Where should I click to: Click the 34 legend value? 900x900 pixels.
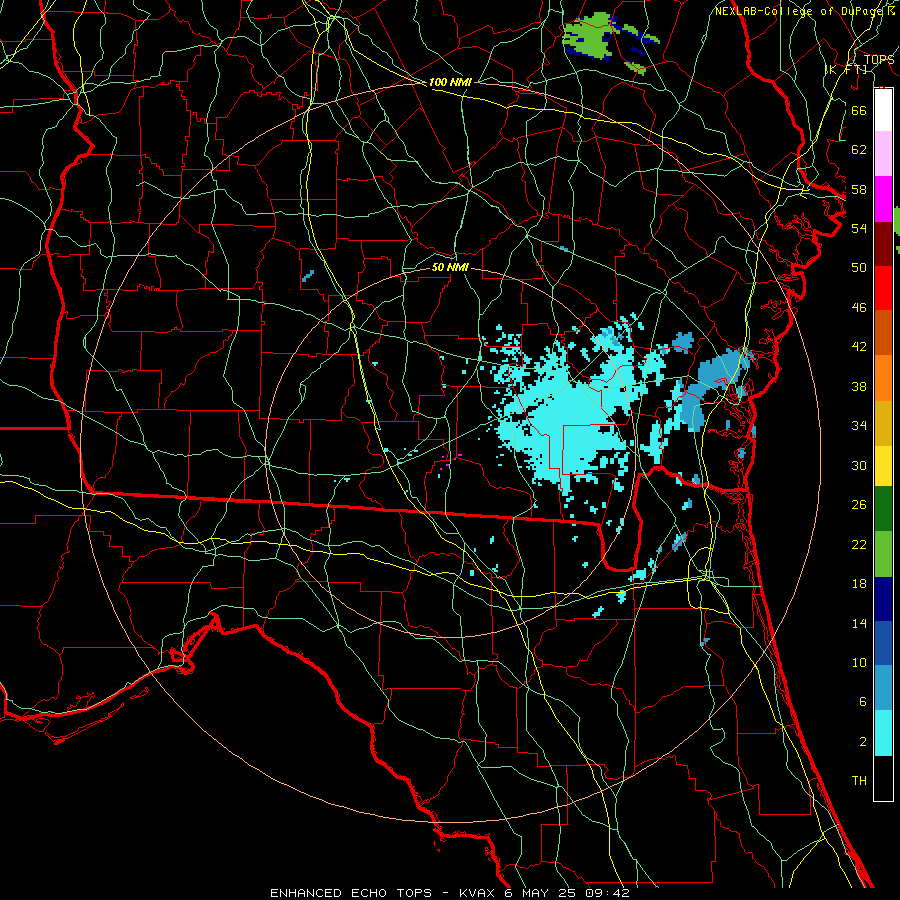click(x=859, y=426)
